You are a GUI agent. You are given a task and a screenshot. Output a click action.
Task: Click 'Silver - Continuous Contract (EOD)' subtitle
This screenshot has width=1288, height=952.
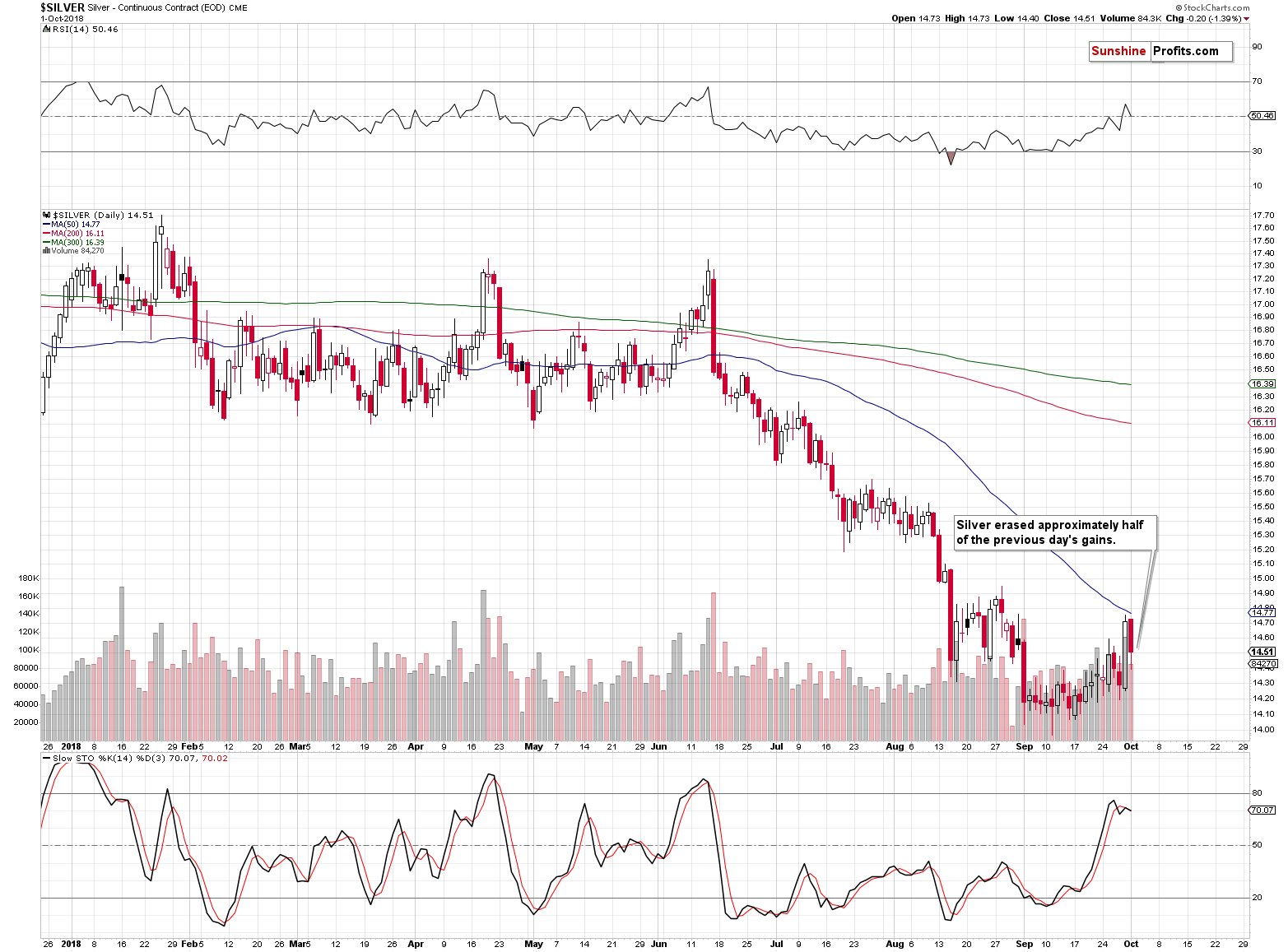(156, 8)
